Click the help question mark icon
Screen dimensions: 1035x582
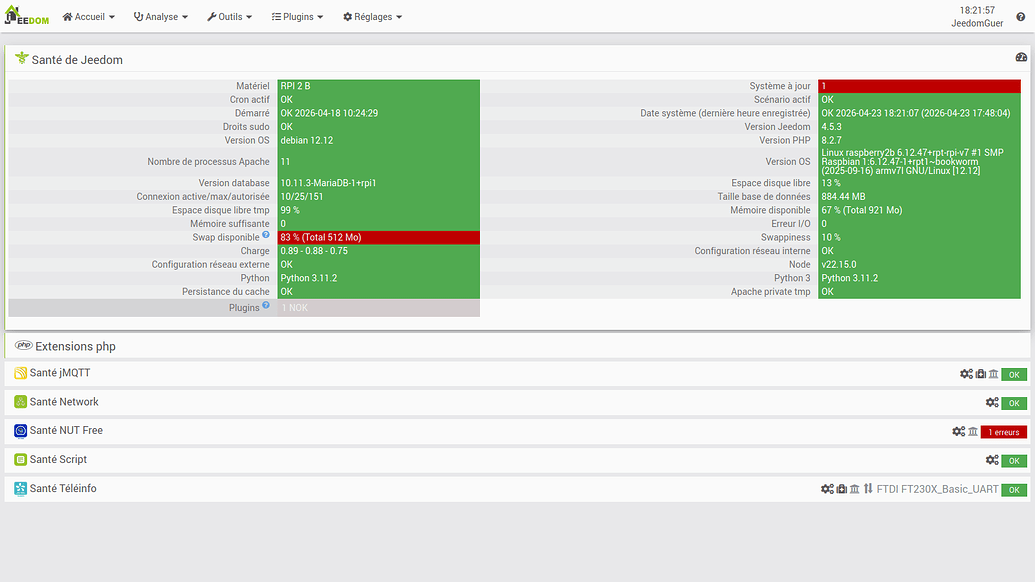pos(1020,17)
